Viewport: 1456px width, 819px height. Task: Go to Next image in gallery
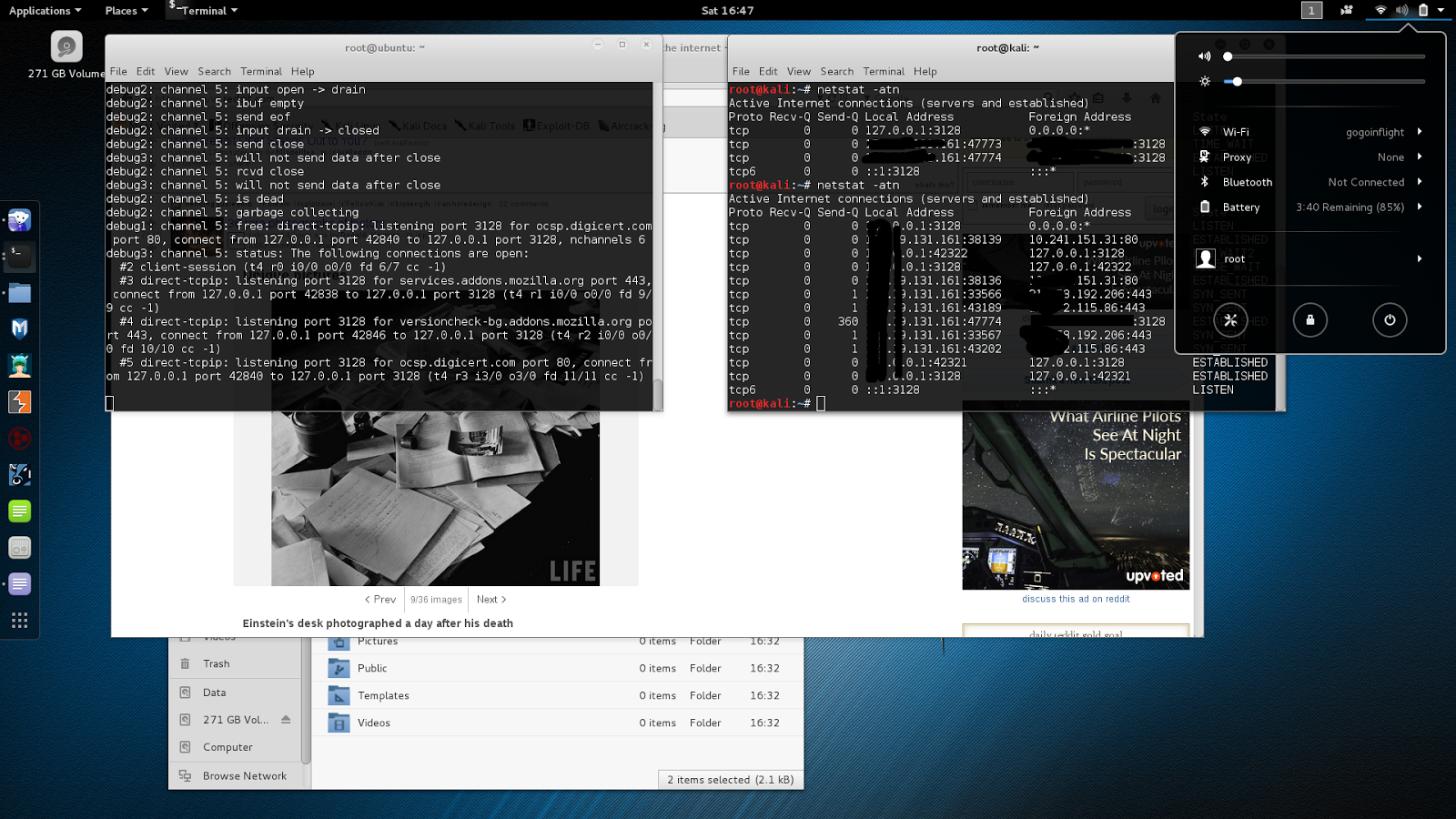click(x=491, y=599)
